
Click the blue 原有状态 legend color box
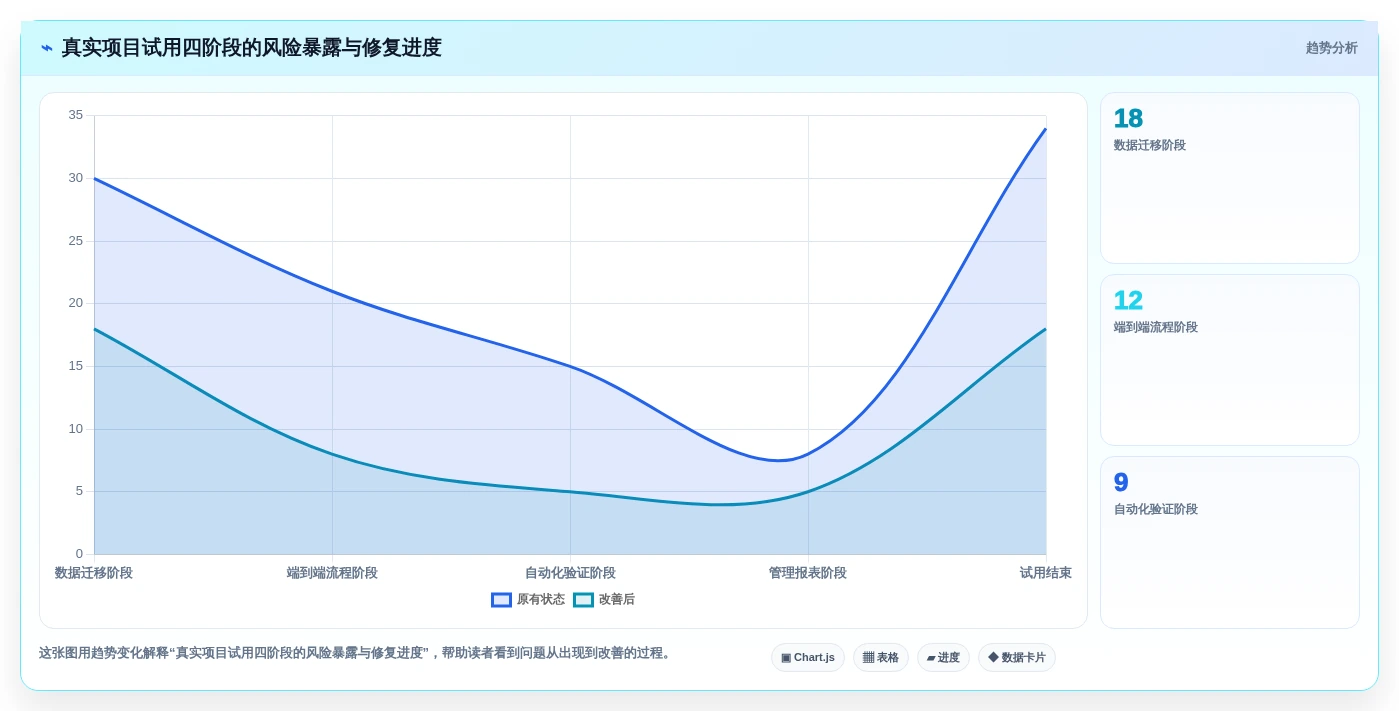(x=501, y=600)
